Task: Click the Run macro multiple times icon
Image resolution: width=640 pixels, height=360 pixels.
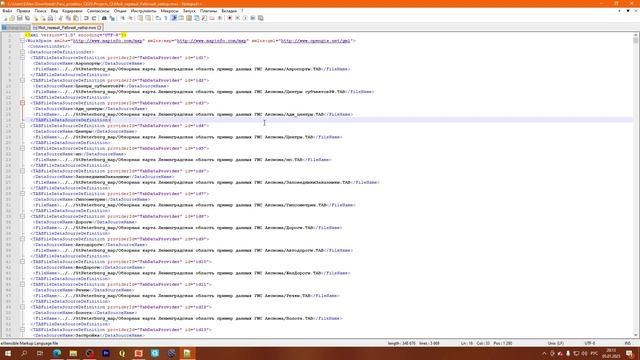Action: [x=253, y=18]
